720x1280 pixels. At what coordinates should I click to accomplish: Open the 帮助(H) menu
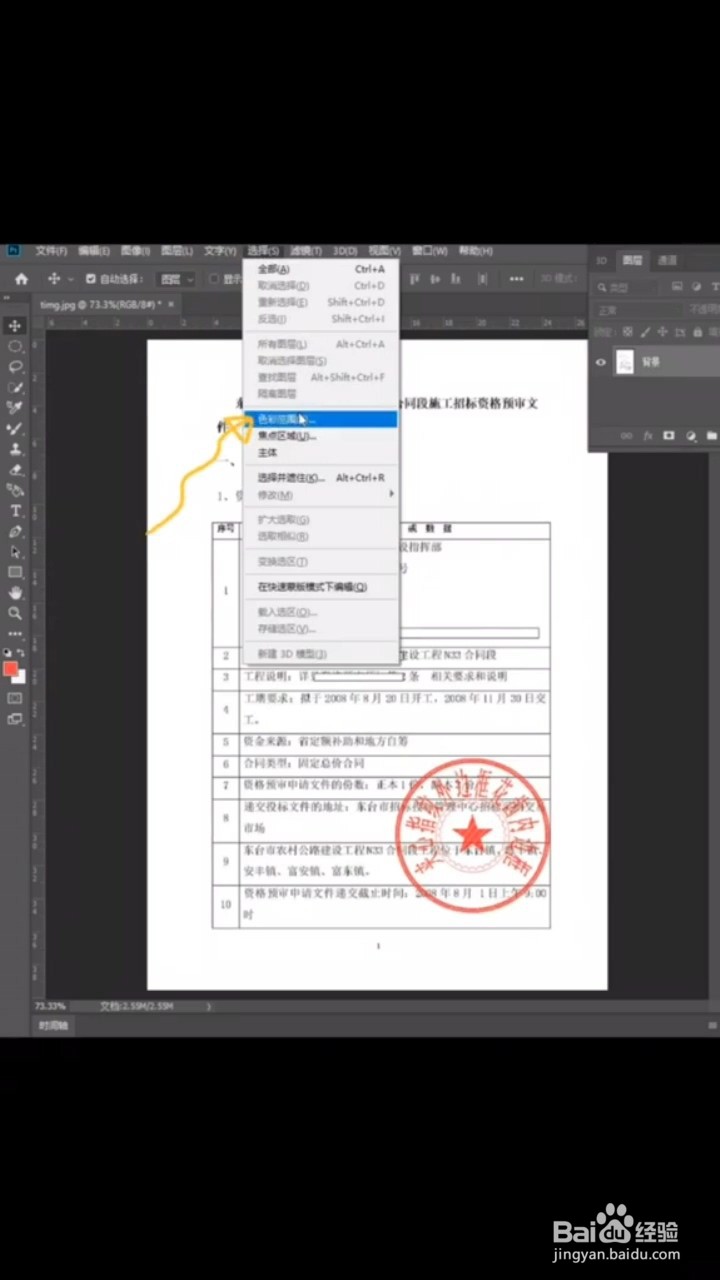coord(475,251)
